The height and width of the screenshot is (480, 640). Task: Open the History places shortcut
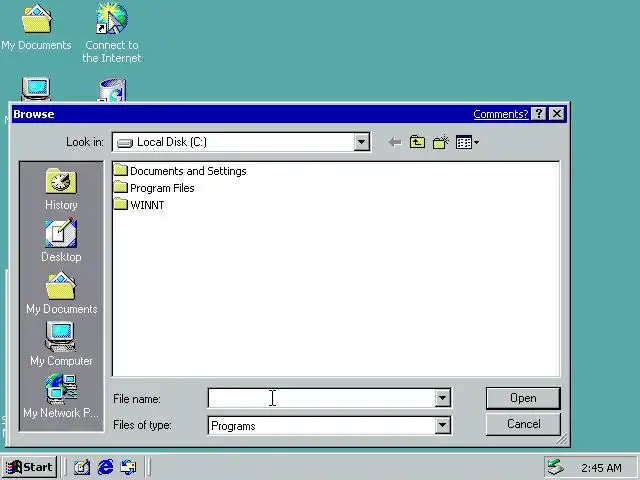pos(61,189)
